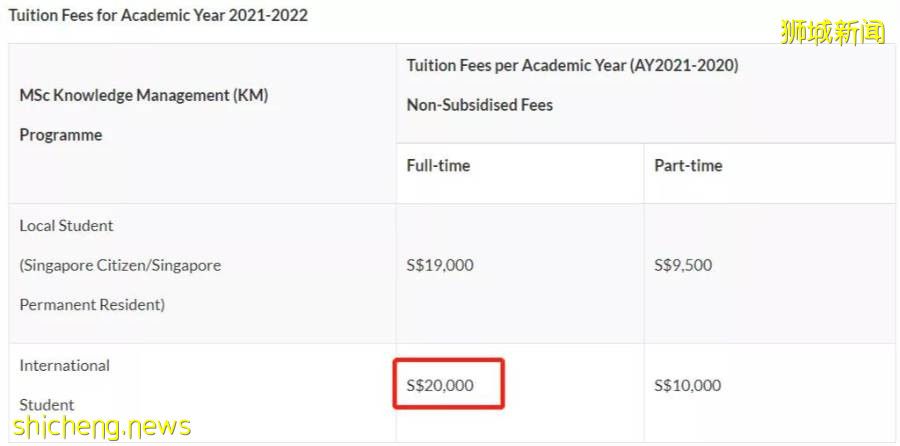This screenshot has width=900, height=446.
Task: Click the Singapore Citizen/Singapore text line
Action: tap(120, 265)
